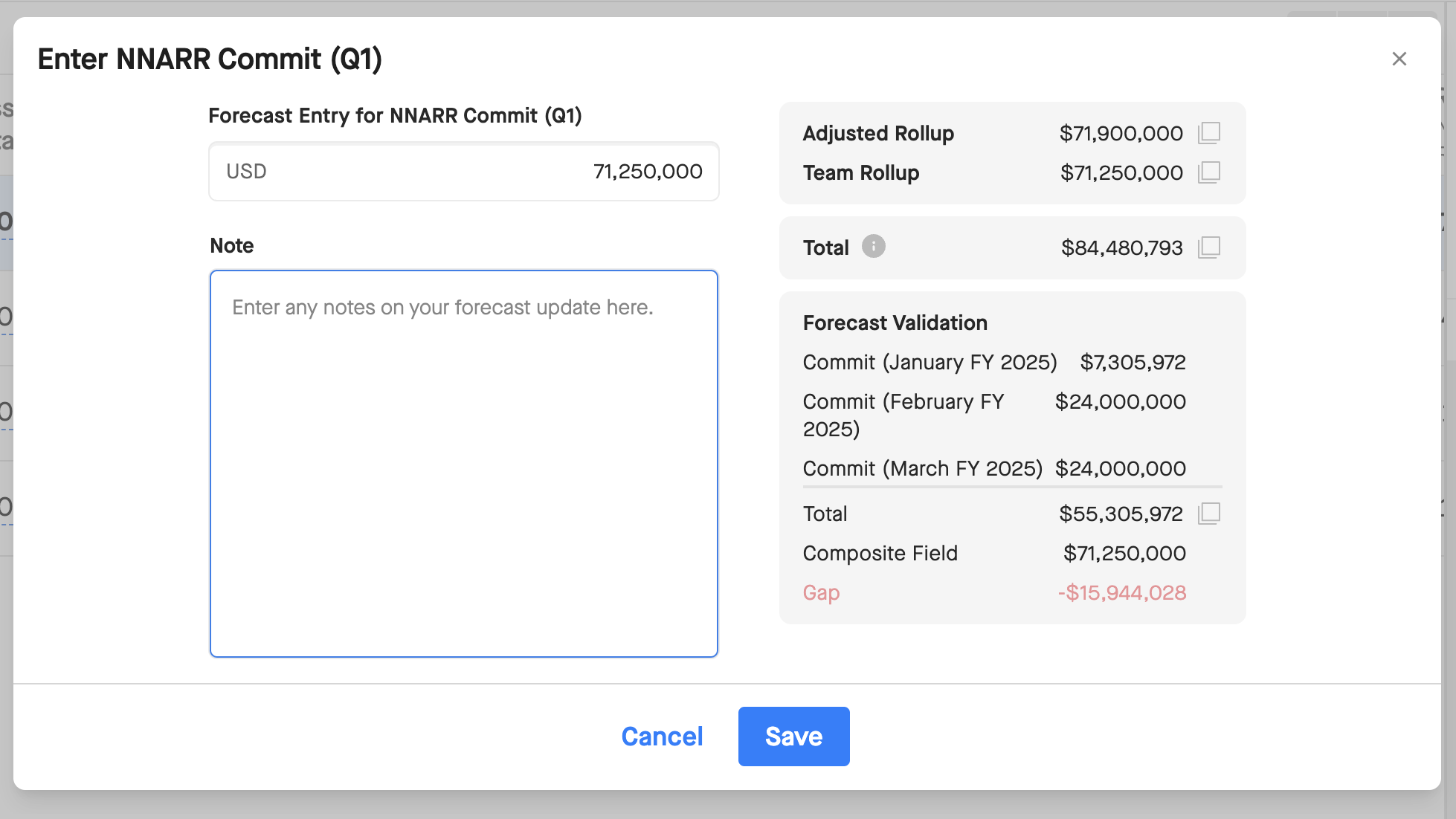Viewport: 1456px width, 819px height.
Task: Click the Forecast Validation heading
Action: [895, 323]
